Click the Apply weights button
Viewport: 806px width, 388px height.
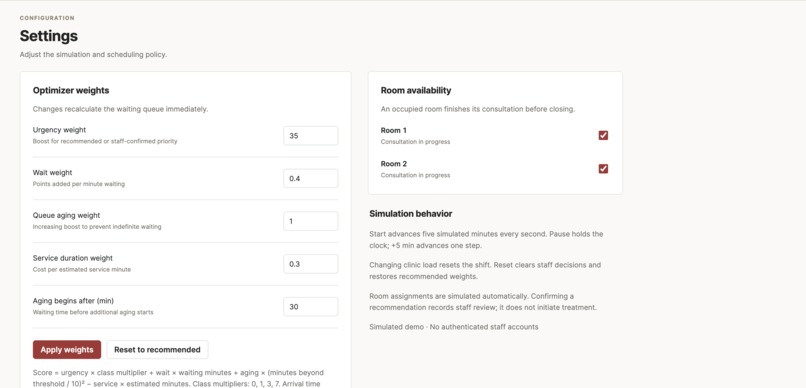[67, 349]
